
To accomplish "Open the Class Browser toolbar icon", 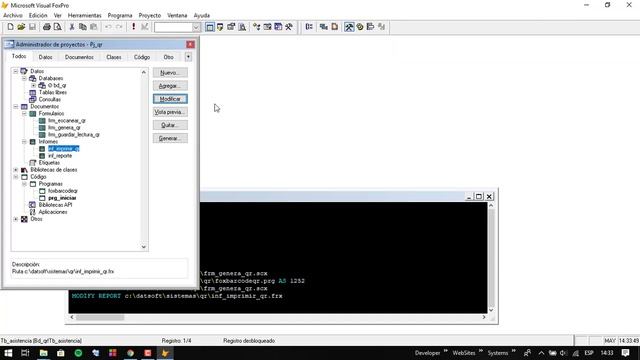I will pos(256,27).
